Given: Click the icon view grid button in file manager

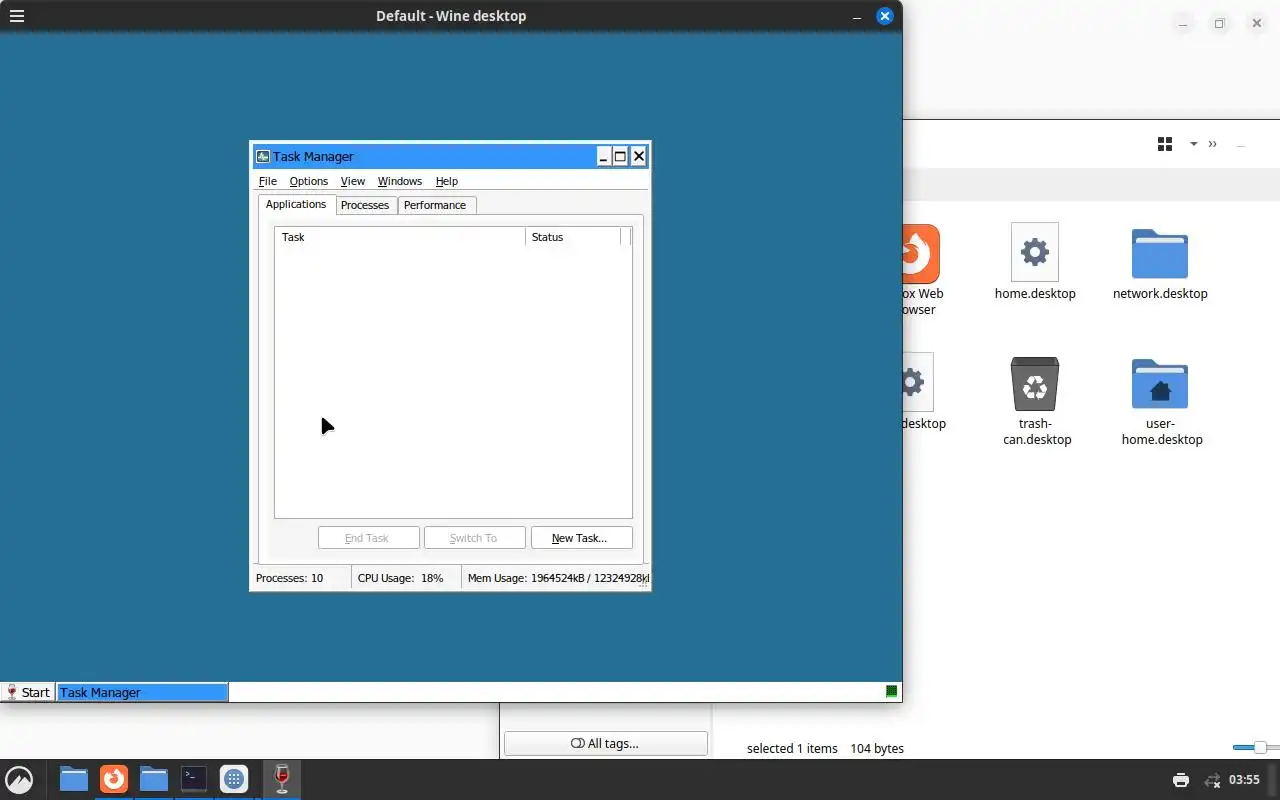Looking at the screenshot, I should (x=1165, y=144).
